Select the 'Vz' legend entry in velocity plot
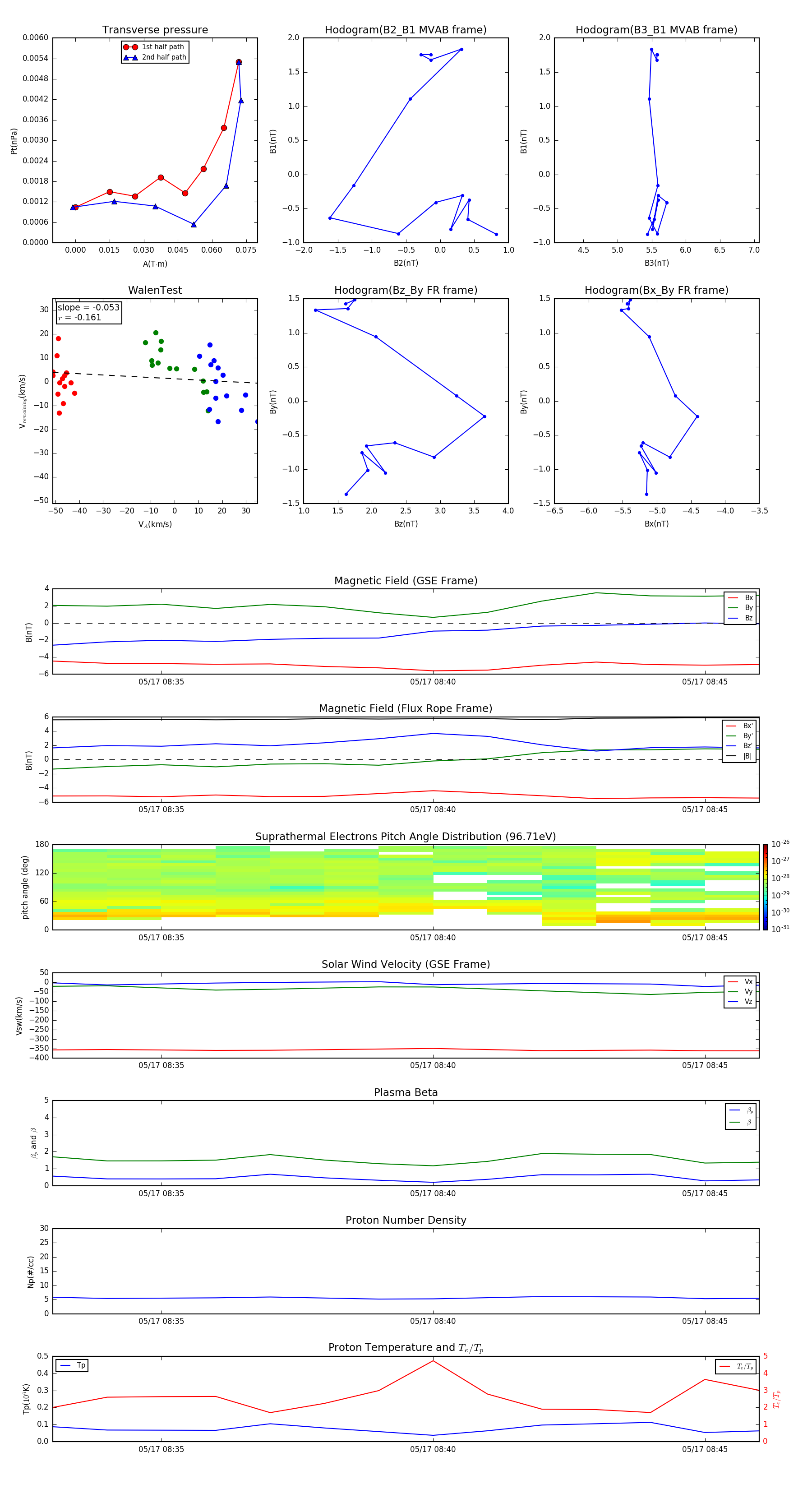Viewport: 812px width, 1489px height. tap(740, 1002)
